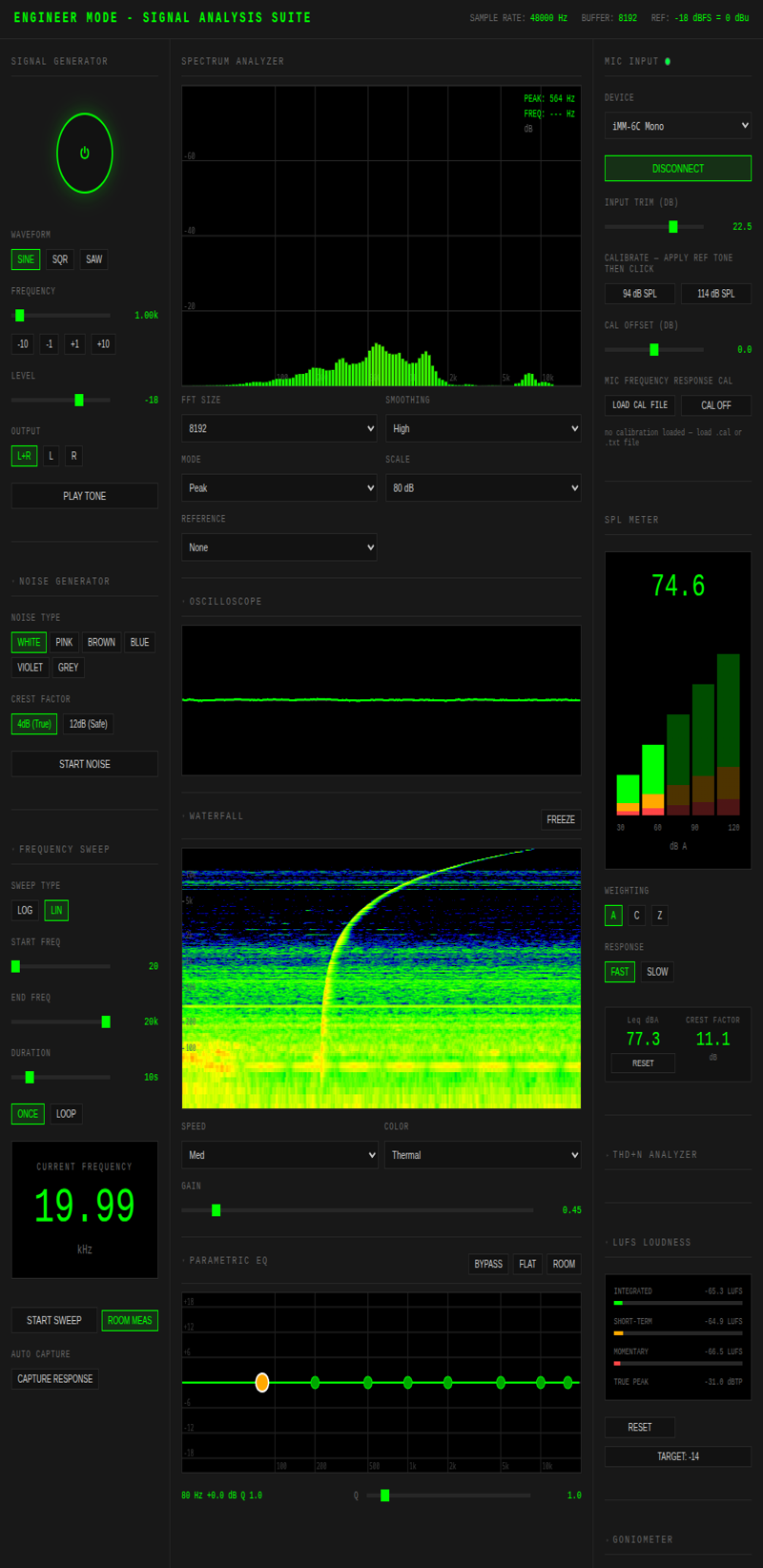Click the waterfall FREEZE button
Image resolution: width=763 pixels, height=1568 pixels.
point(561,819)
